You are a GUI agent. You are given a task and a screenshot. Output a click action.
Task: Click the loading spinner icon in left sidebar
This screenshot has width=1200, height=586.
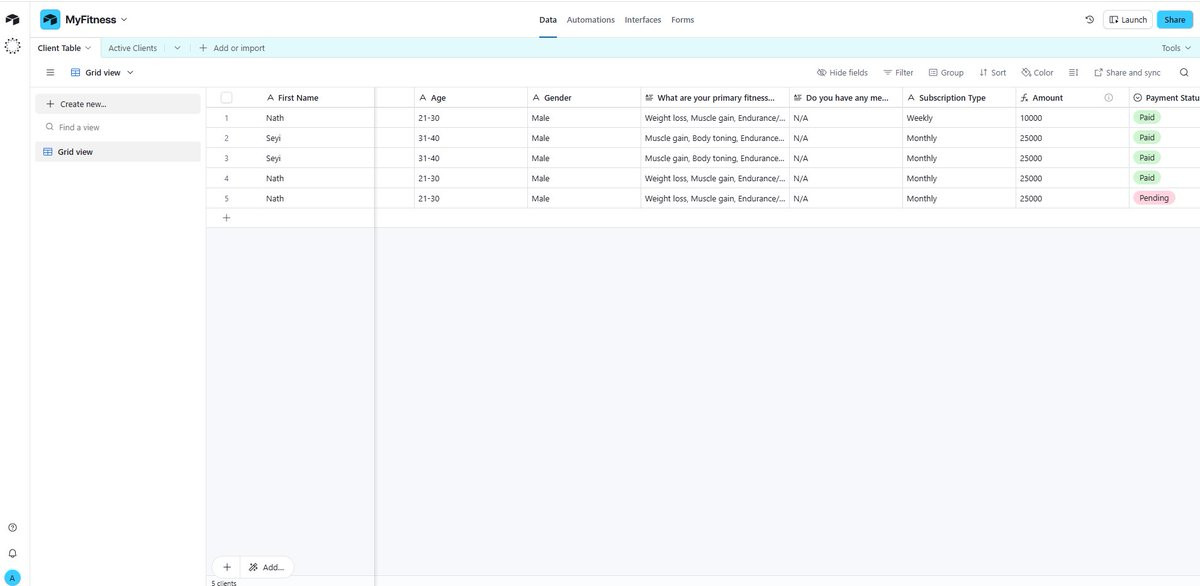pyautogui.click(x=12, y=46)
